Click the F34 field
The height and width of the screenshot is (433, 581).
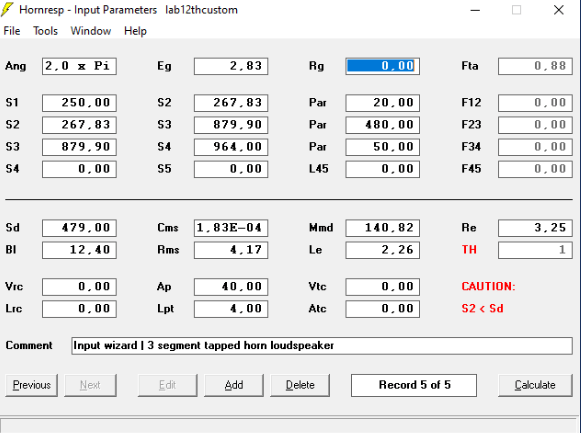pos(535,147)
